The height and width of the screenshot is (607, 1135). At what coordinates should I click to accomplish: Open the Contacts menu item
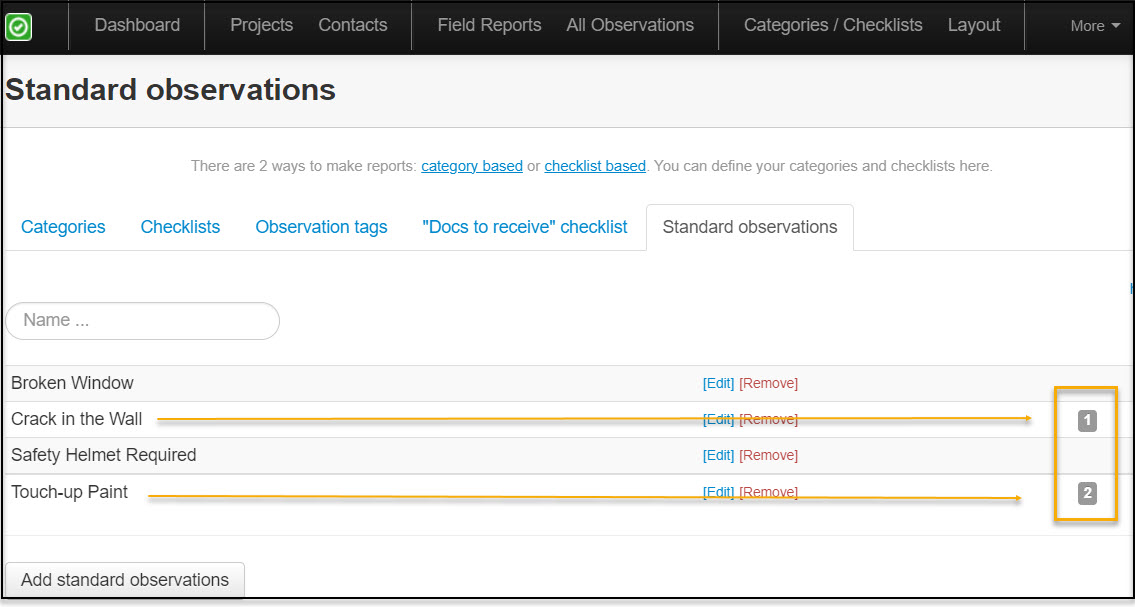(x=352, y=25)
